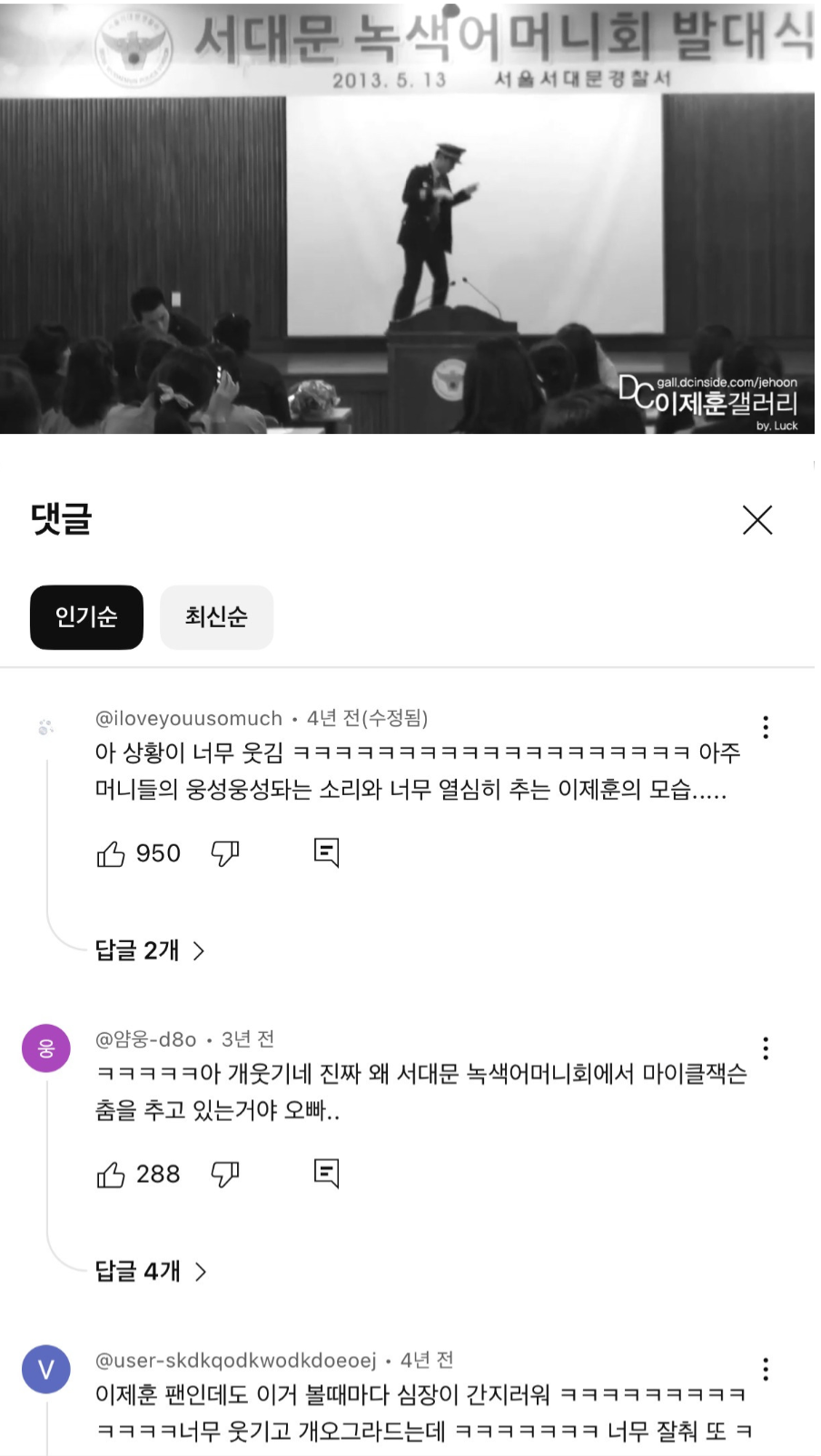Open more options for @iloveyouusomuch comment
The height and width of the screenshot is (1456, 821).
[766, 727]
